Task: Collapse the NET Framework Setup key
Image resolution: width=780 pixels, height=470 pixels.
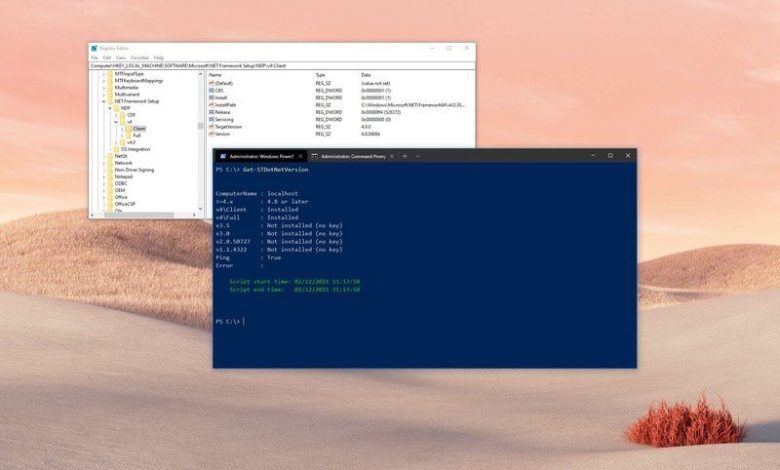Action: [x=104, y=101]
